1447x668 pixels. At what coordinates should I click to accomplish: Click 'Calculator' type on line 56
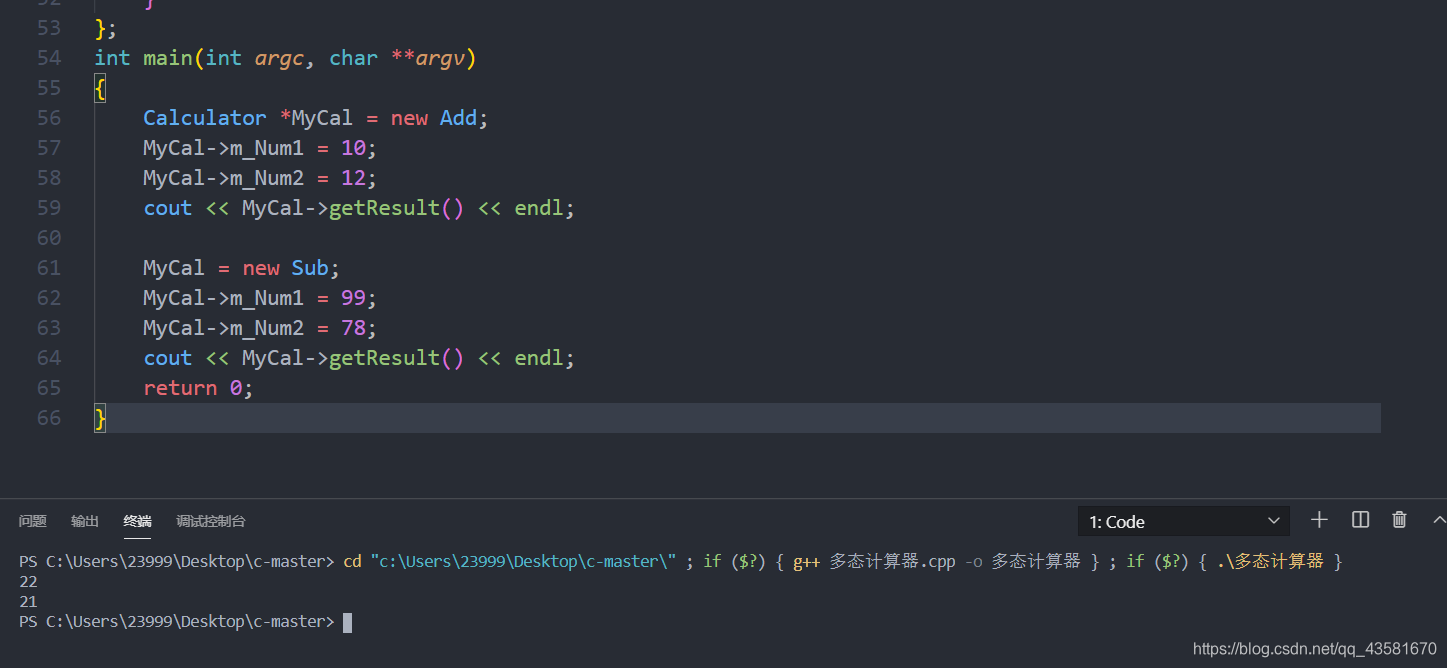[205, 118]
